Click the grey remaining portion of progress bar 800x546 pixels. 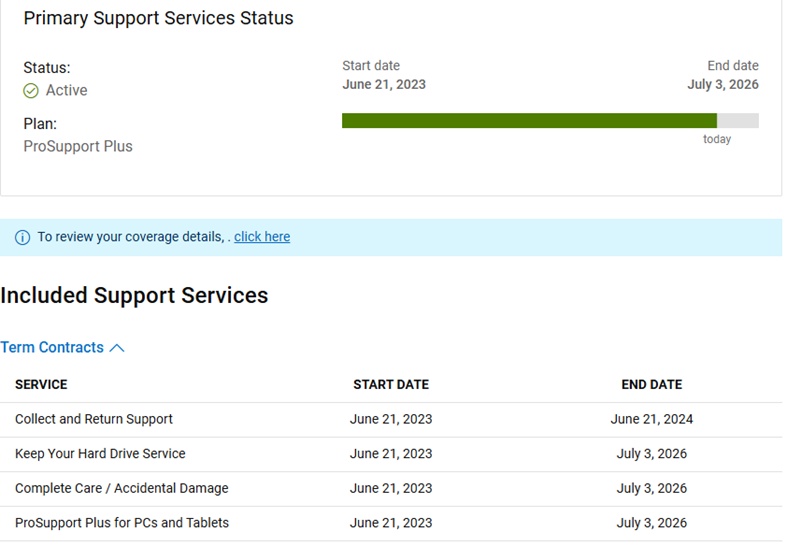point(738,121)
